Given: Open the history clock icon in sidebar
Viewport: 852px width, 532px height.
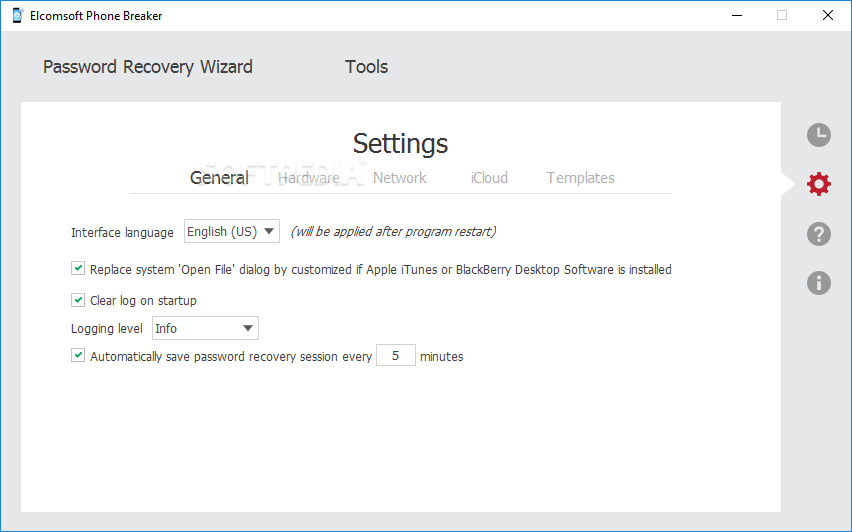Looking at the screenshot, I should point(819,135).
